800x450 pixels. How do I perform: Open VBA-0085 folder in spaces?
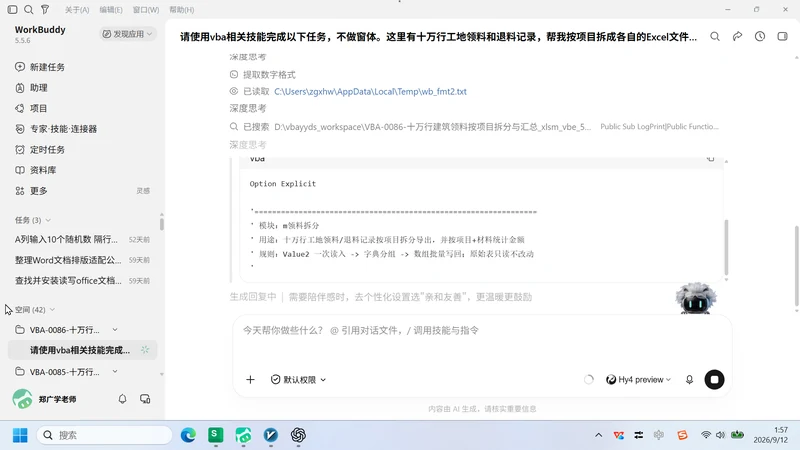tap(64, 372)
